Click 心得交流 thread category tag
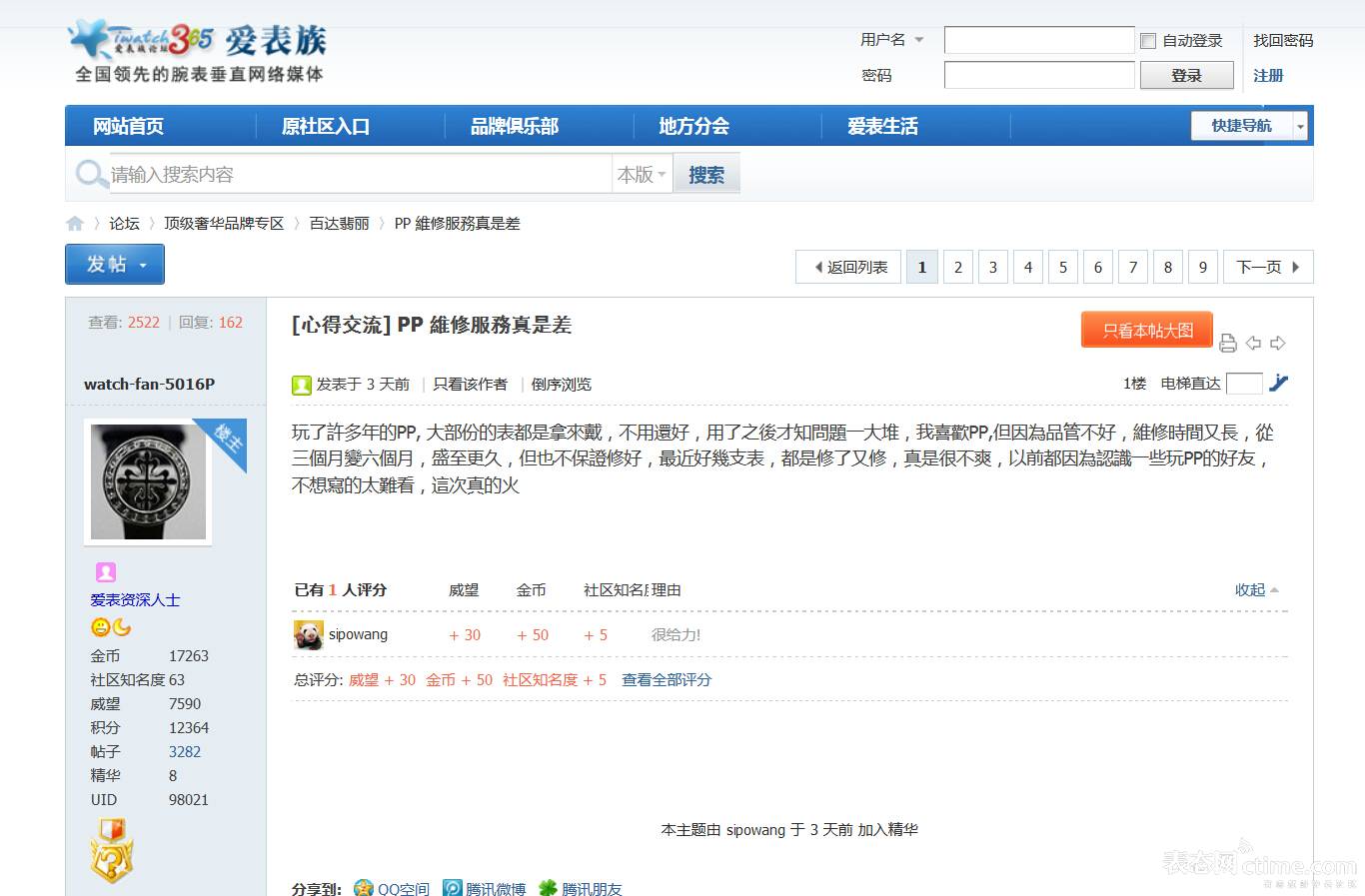This screenshot has height=896, width=1365. point(342,325)
